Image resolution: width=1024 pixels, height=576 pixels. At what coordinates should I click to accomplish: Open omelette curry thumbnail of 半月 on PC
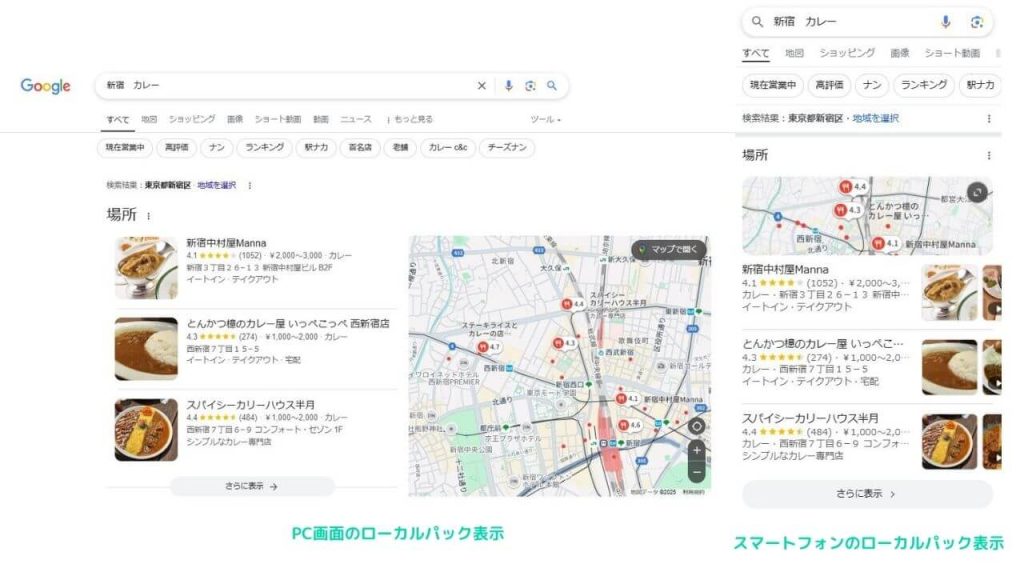pyautogui.click(x=146, y=430)
